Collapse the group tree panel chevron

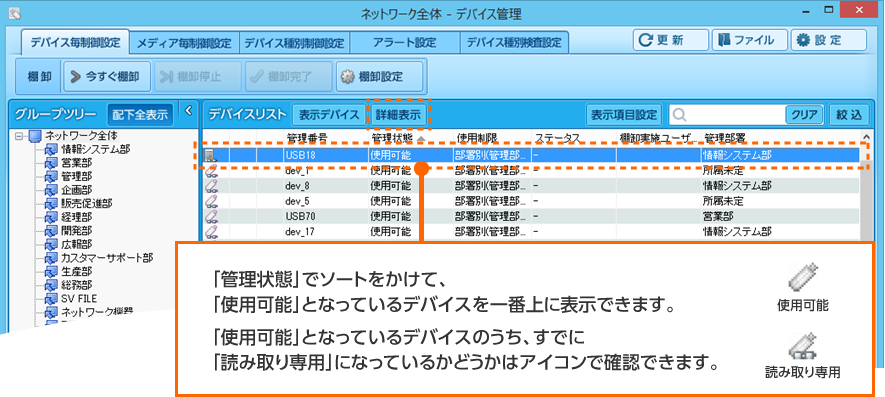pyautogui.click(x=189, y=111)
